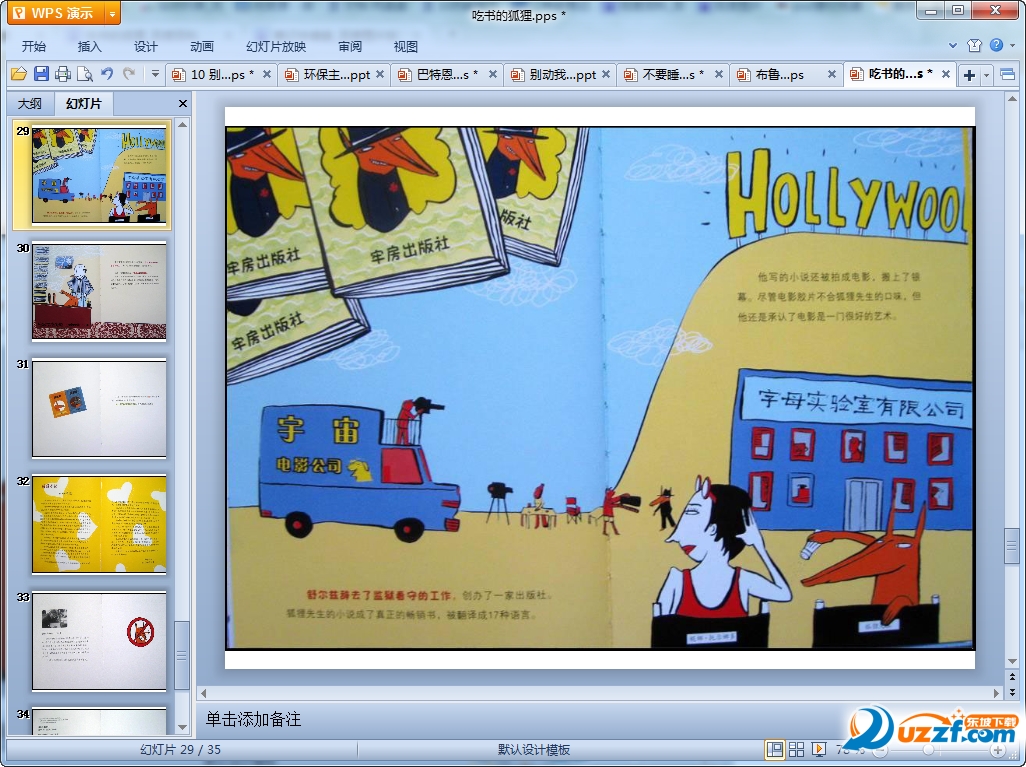Start slideshow from status bar play icon
The width and height of the screenshot is (1026, 767).
point(819,749)
